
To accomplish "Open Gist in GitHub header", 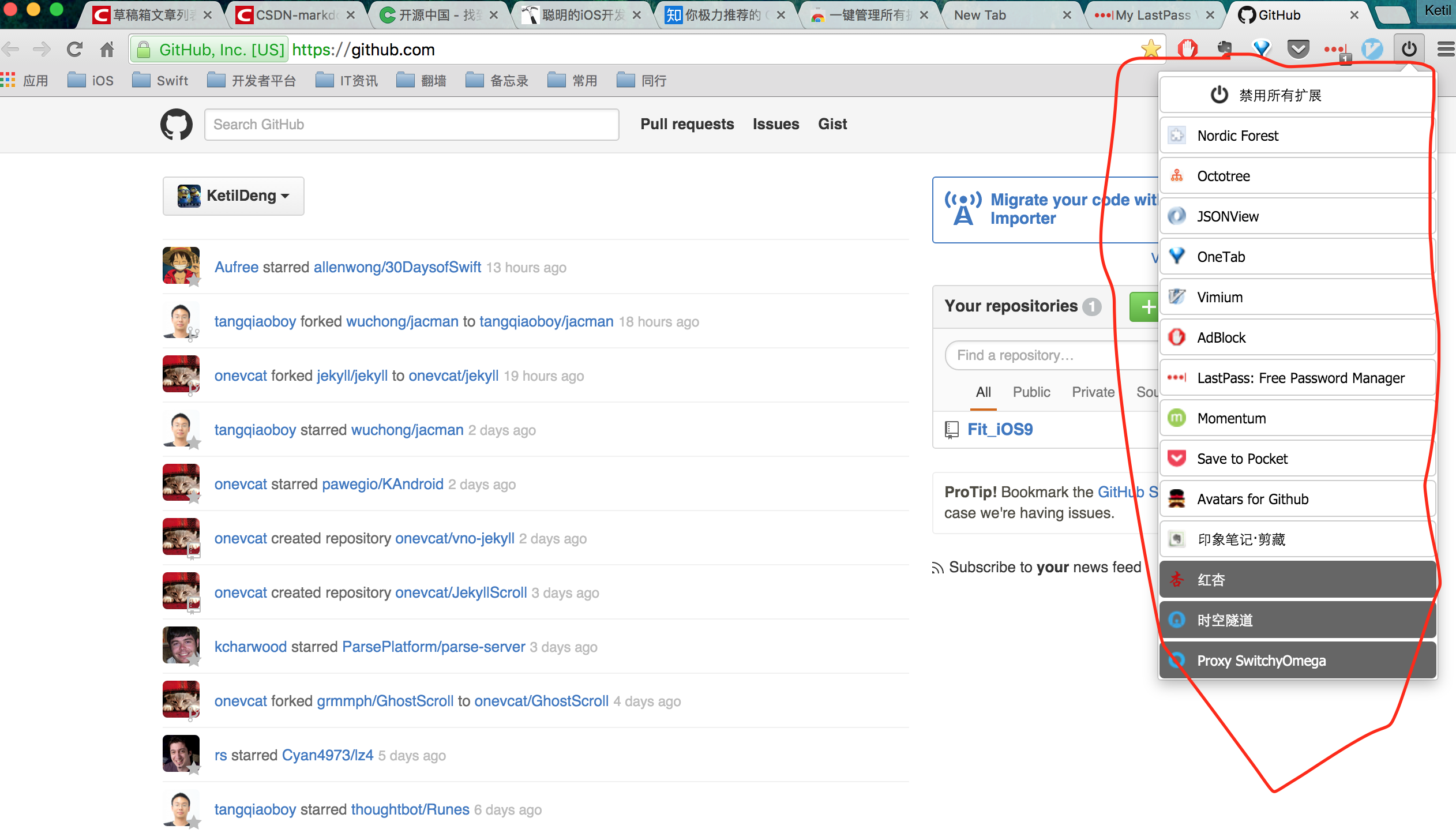I will tap(832, 124).
